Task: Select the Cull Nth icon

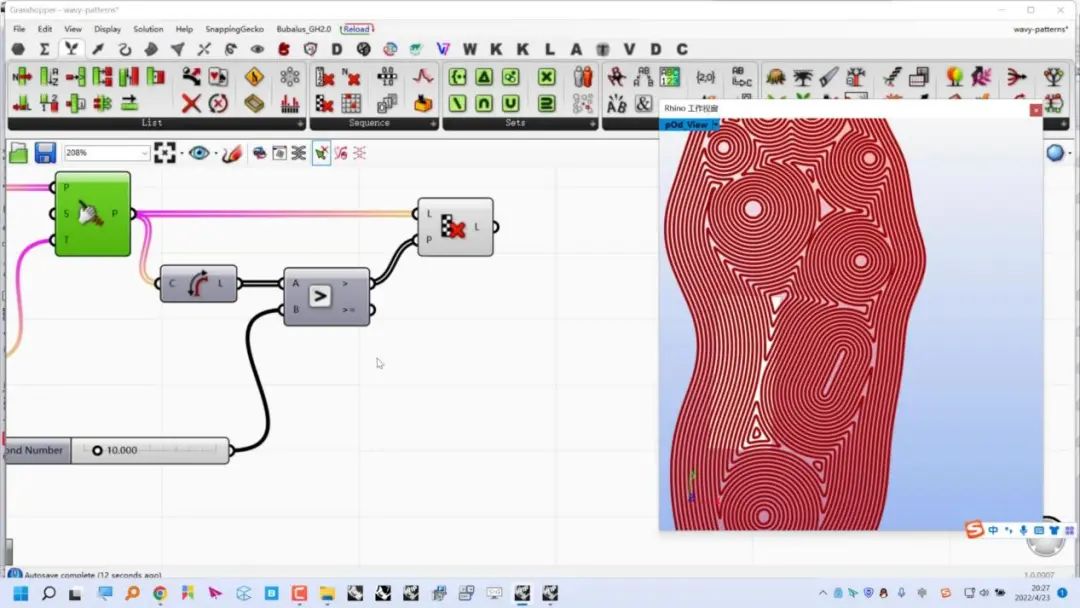Action: click(x=351, y=76)
